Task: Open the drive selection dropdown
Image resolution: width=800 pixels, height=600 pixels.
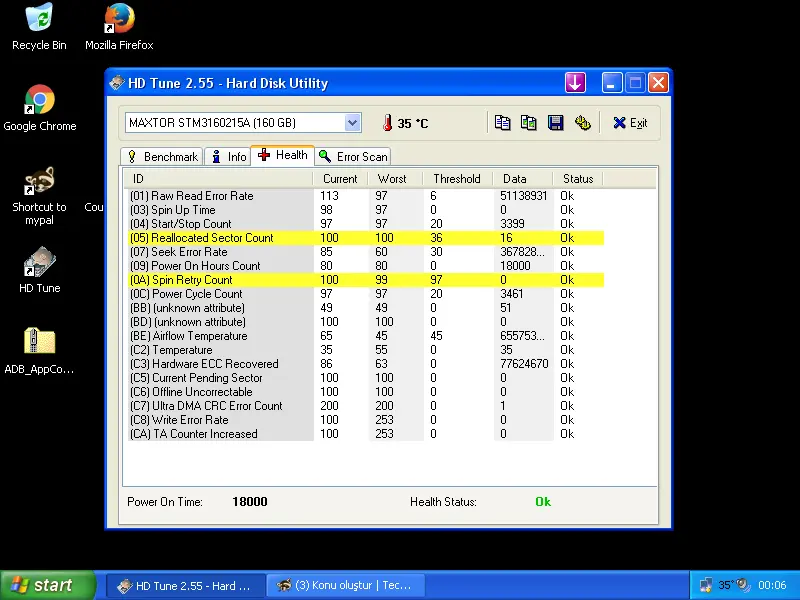Action: tap(352, 122)
